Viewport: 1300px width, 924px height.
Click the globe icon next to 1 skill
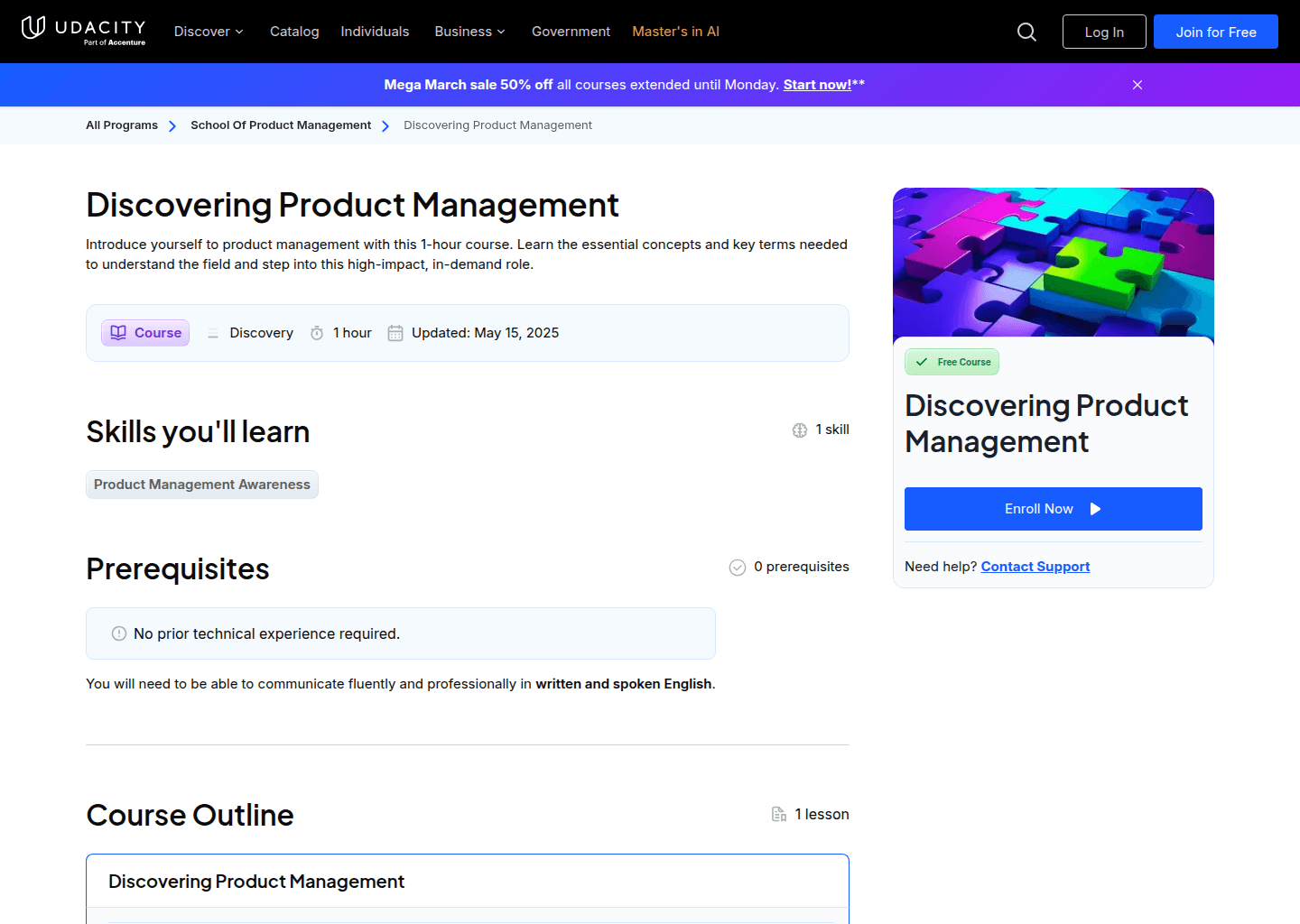tap(800, 430)
